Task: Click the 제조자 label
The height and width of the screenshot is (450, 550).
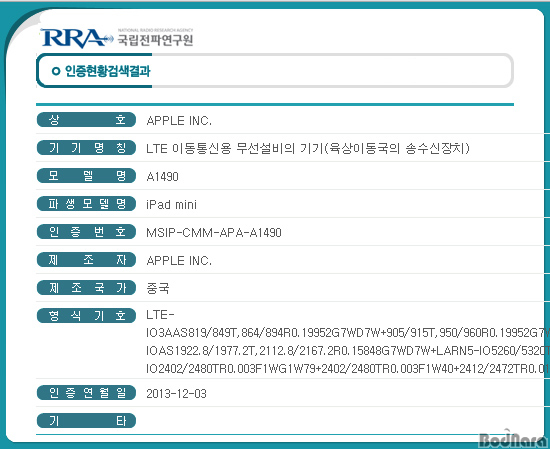Action: (86, 260)
